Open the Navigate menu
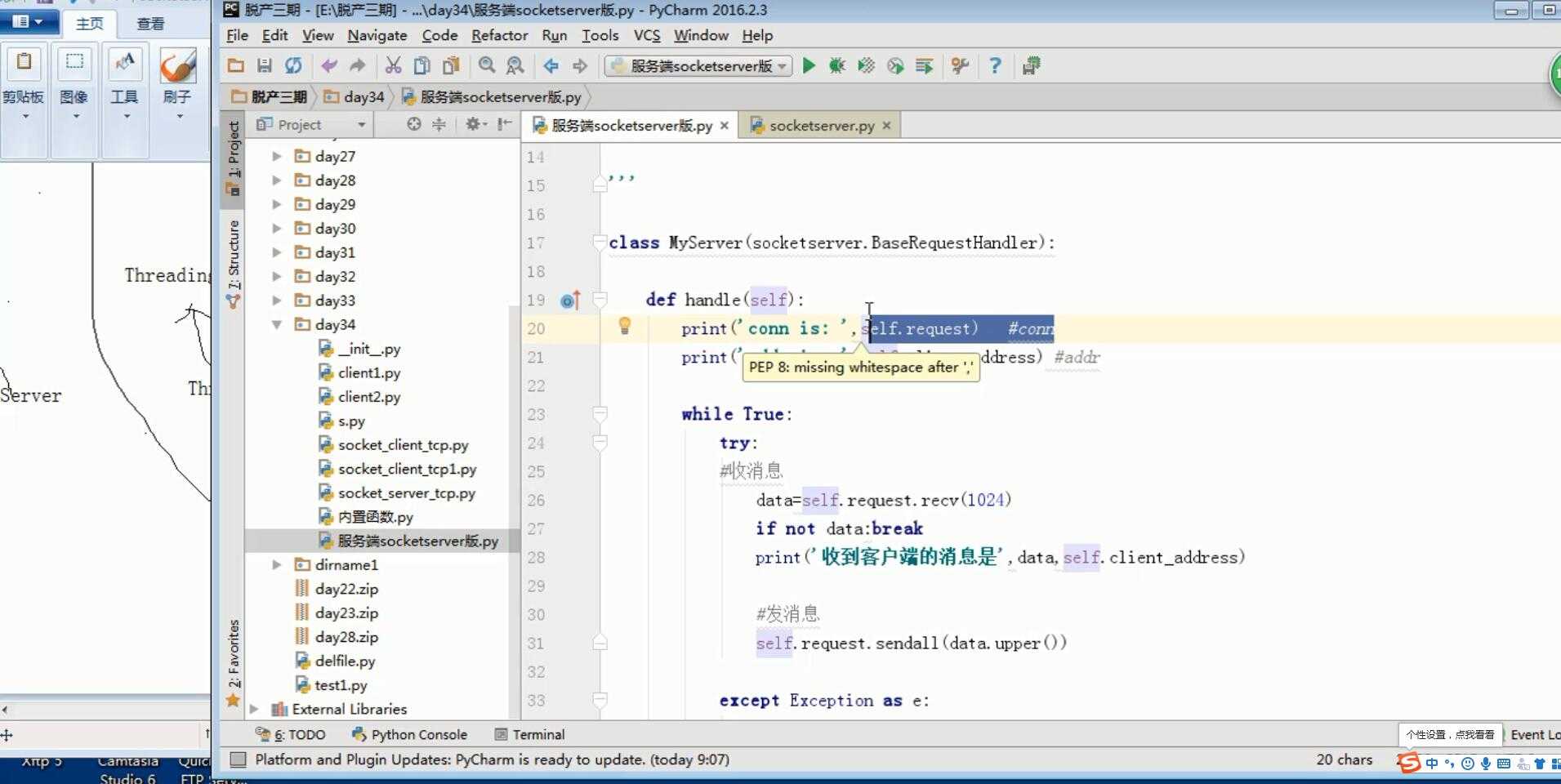Screen dimensions: 1561x784 377,35
